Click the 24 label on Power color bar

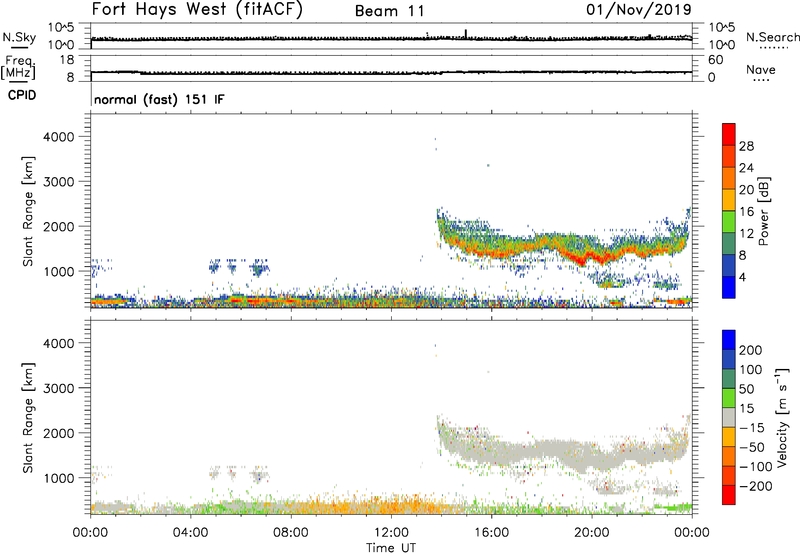746,168
